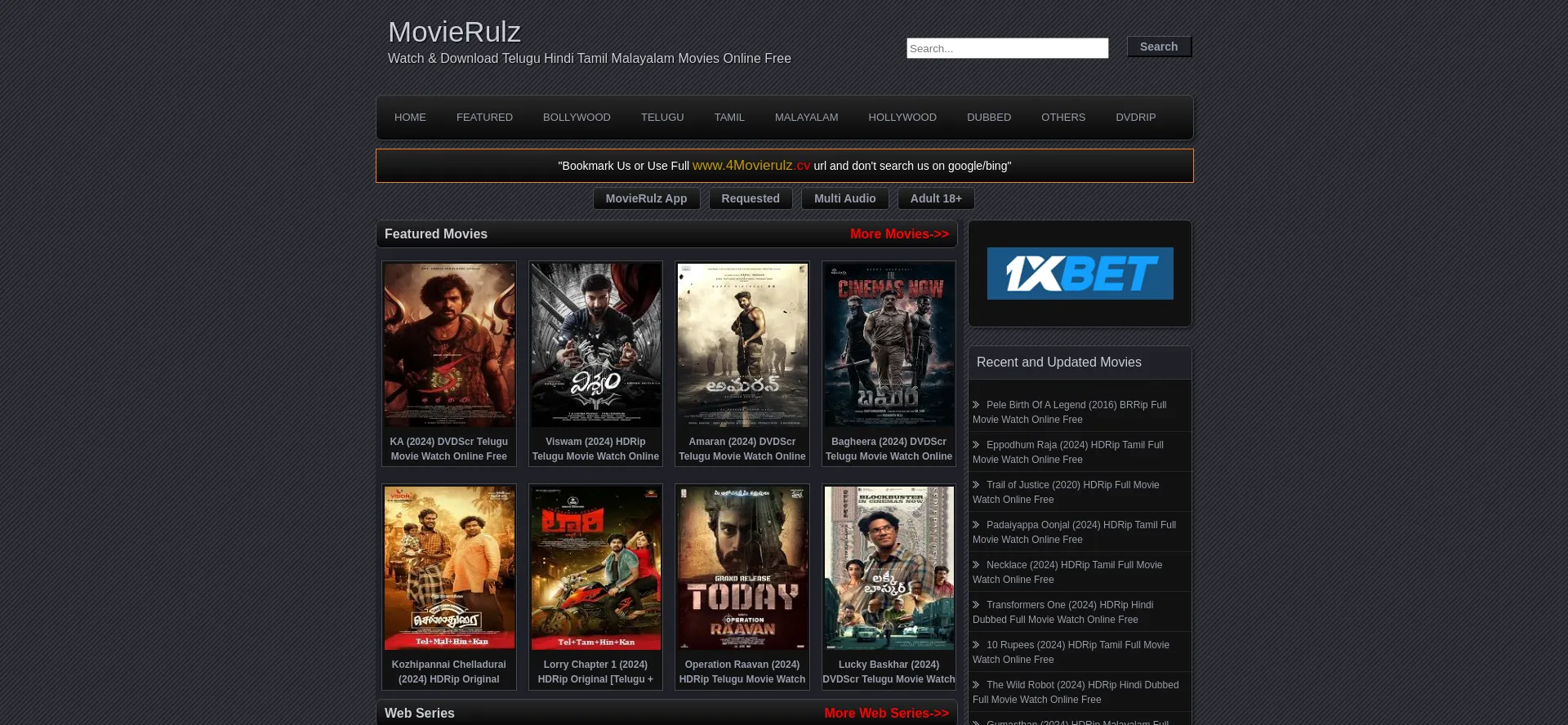Open 10 Rupees (2024) recent link

tap(1071, 652)
